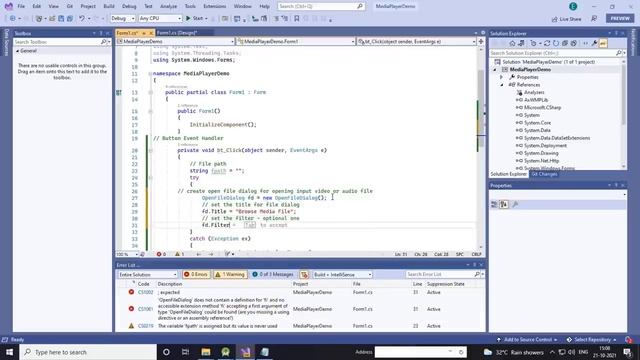This screenshot has height=360, width=640.
Task: Click Select Repository in status bar
Action: [591, 340]
